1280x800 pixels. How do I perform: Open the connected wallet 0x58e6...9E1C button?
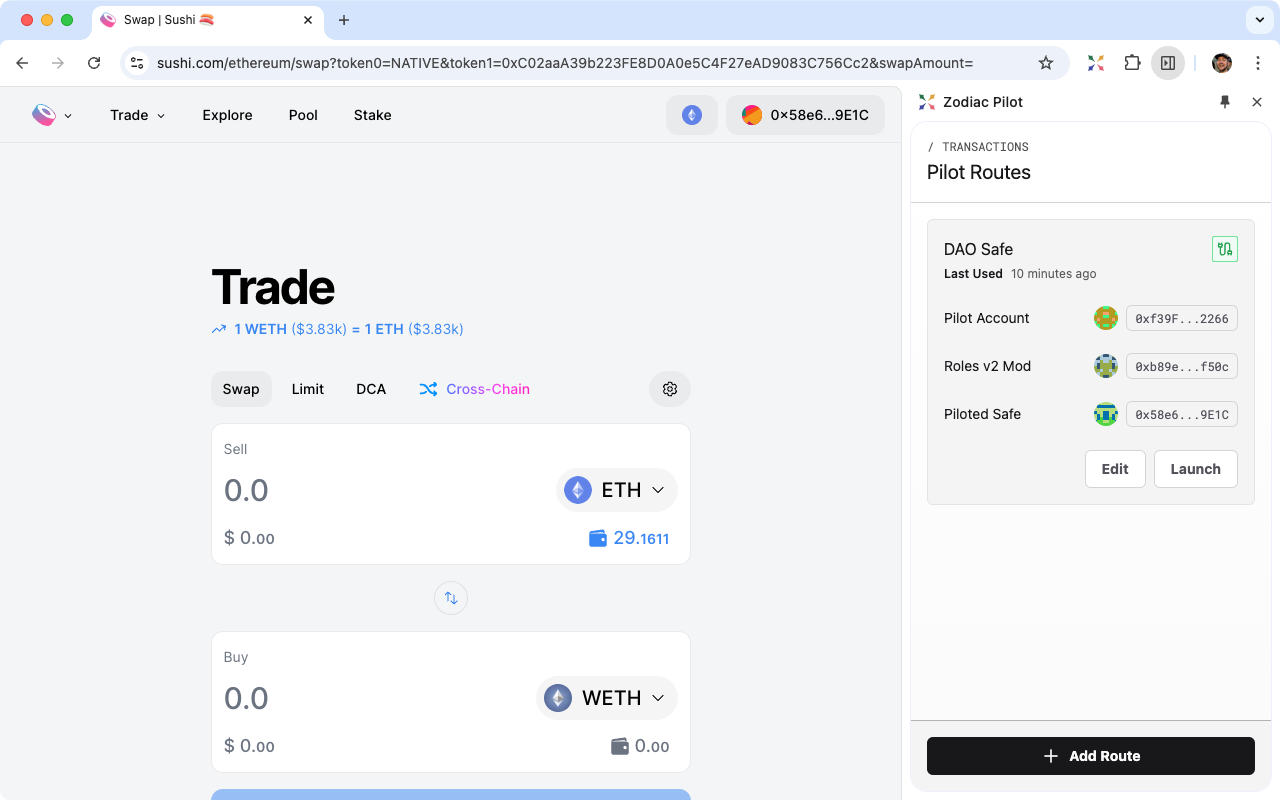coord(805,115)
